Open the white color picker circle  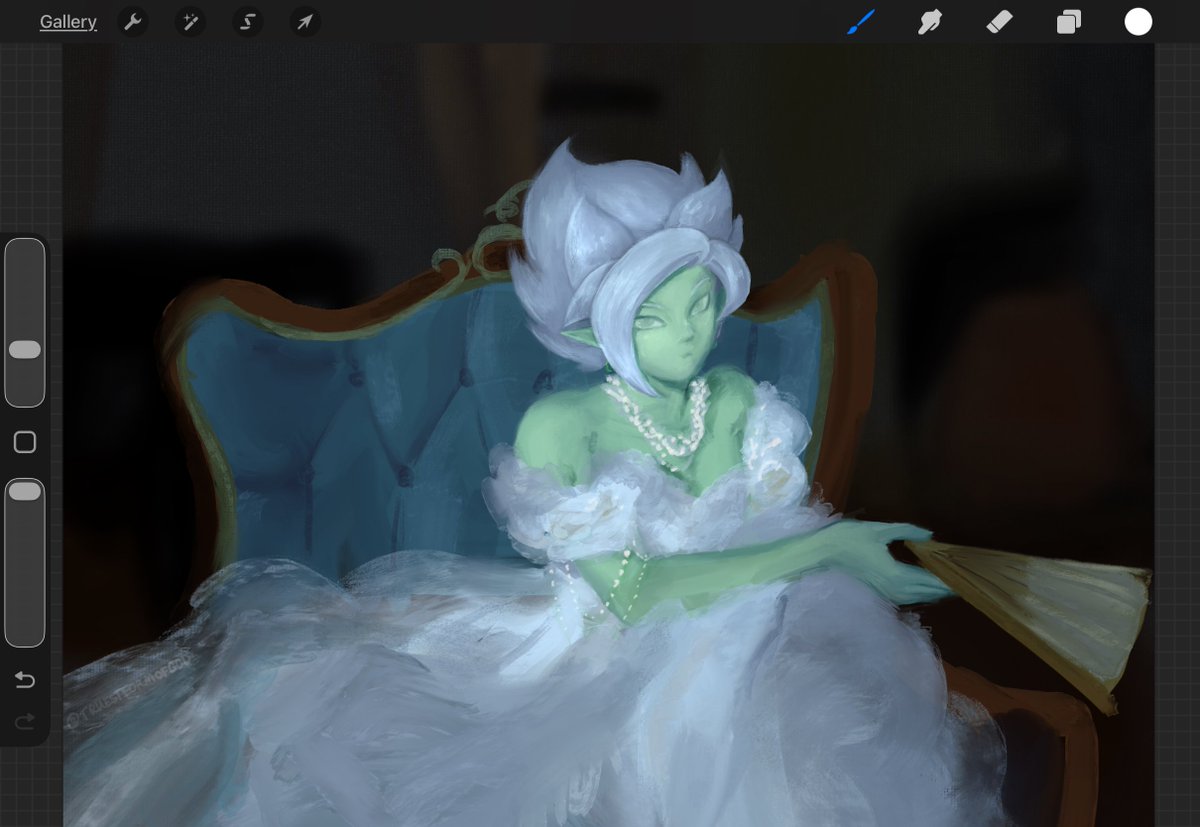tap(1138, 22)
